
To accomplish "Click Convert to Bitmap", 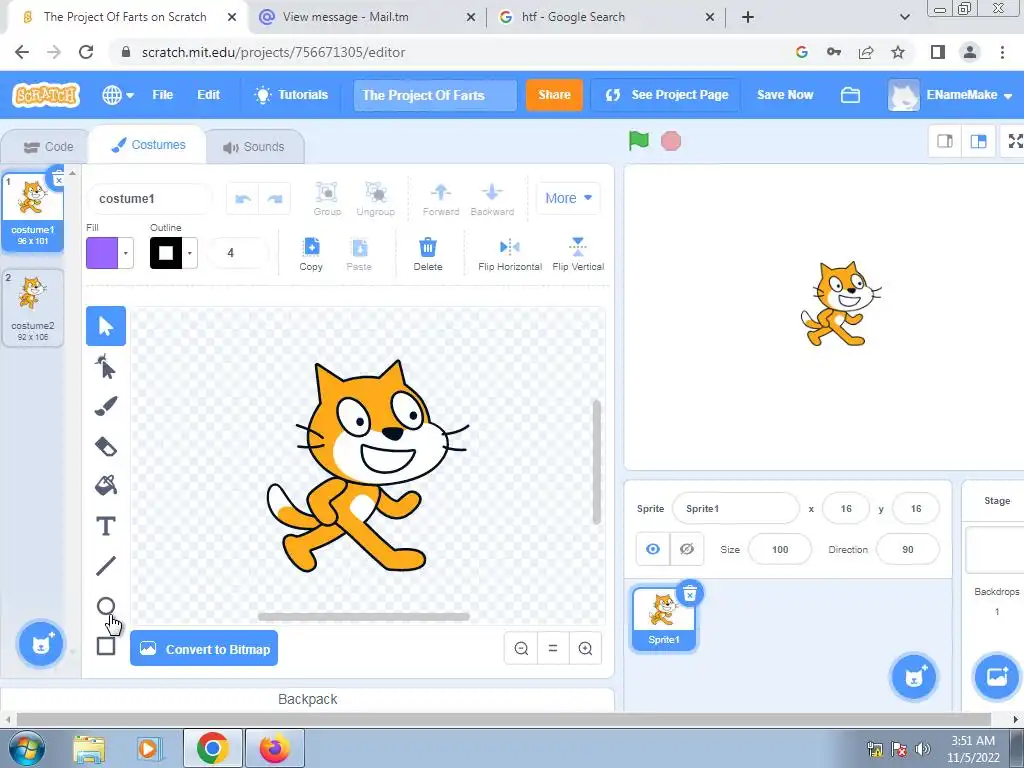I will tap(204, 648).
